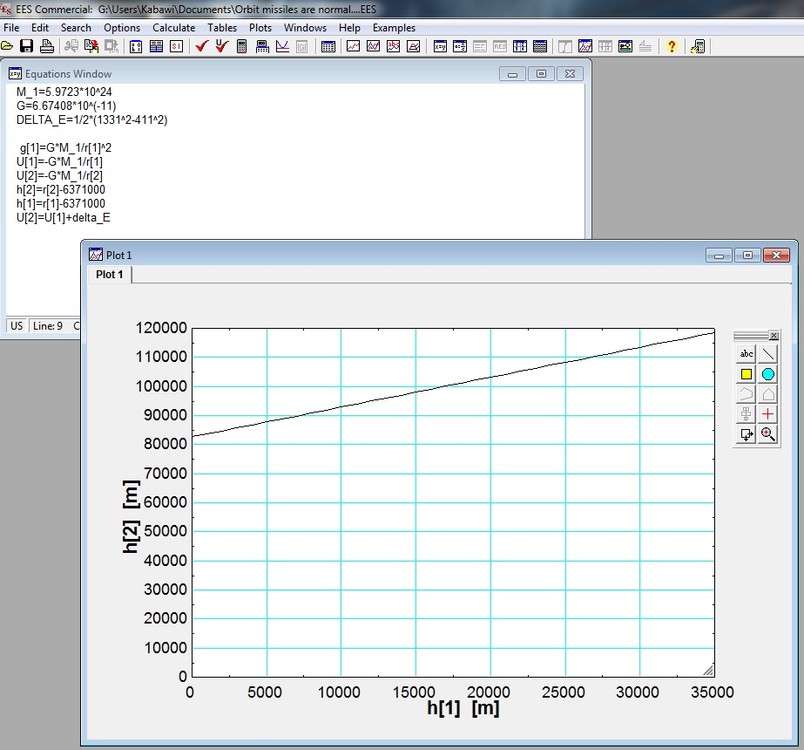Screen dimensions: 804x750
Task: Activate the red crosshair tool
Action: click(768, 414)
